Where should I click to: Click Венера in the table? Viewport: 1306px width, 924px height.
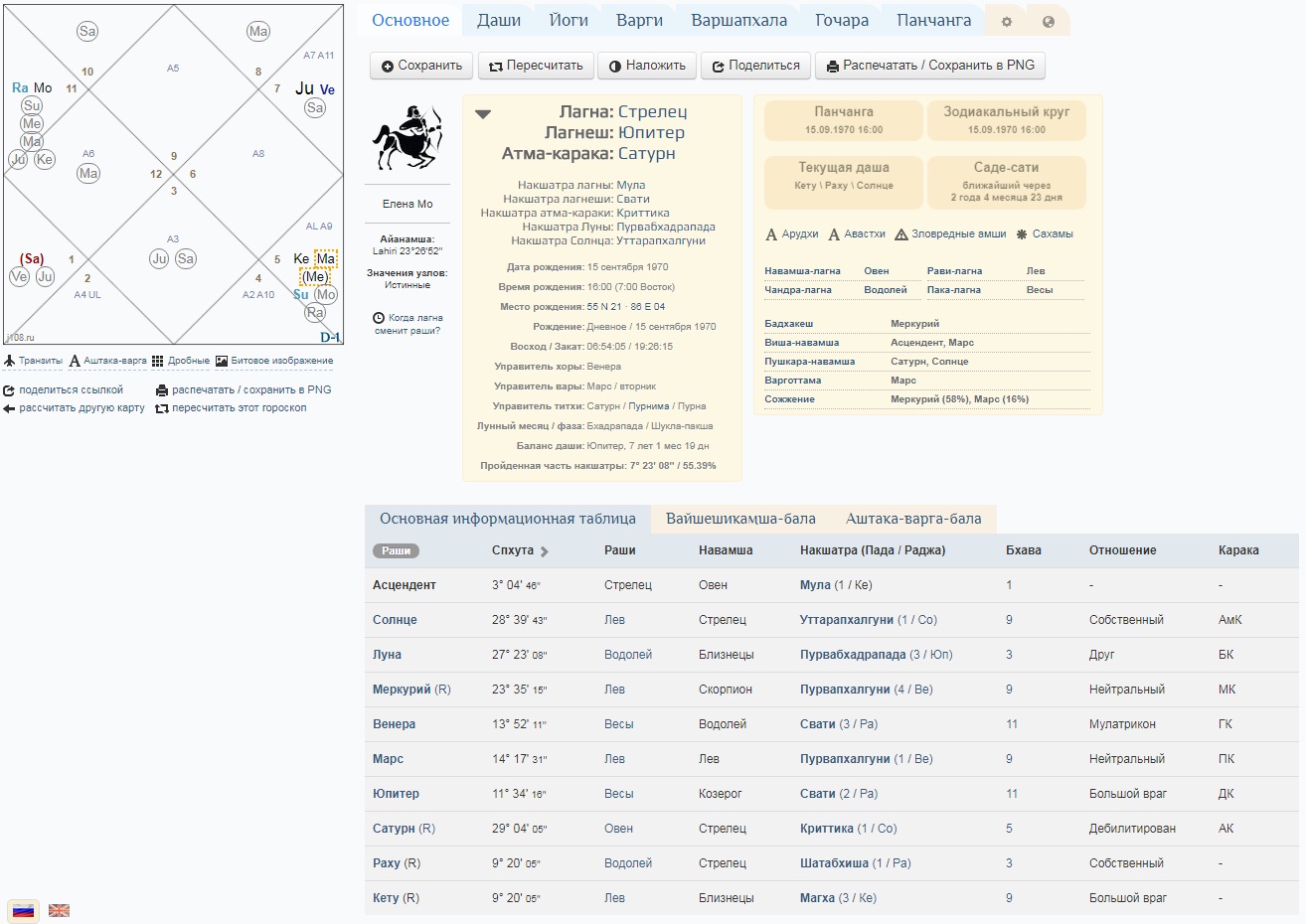tap(394, 724)
